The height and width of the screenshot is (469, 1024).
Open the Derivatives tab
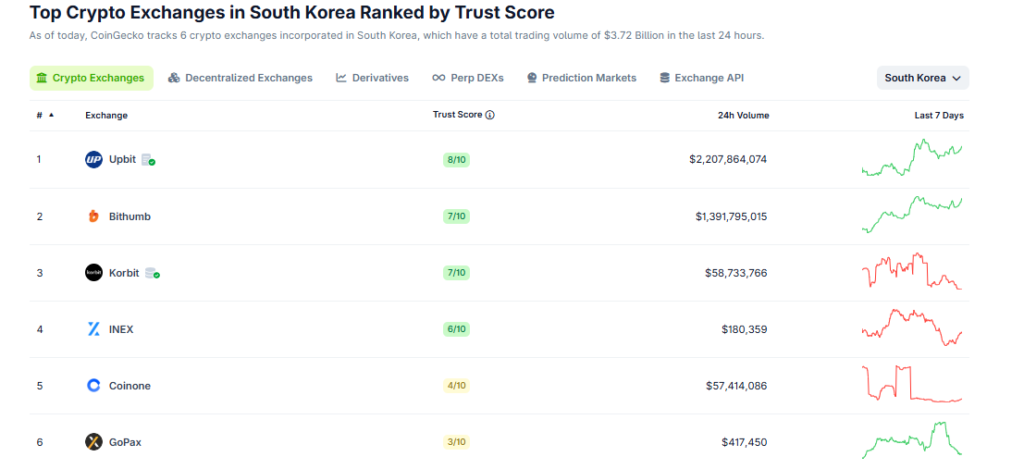(x=372, y=78)
